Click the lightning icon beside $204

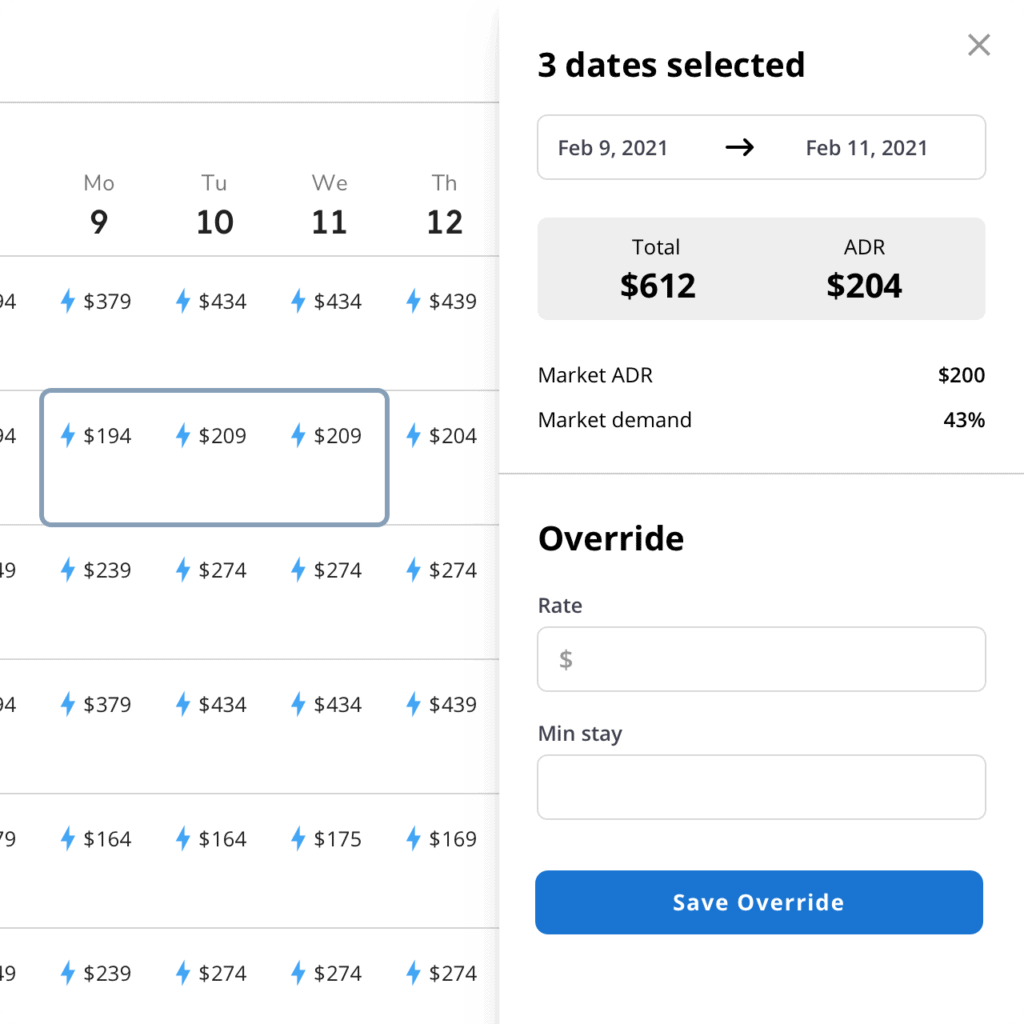coord(413,435)
